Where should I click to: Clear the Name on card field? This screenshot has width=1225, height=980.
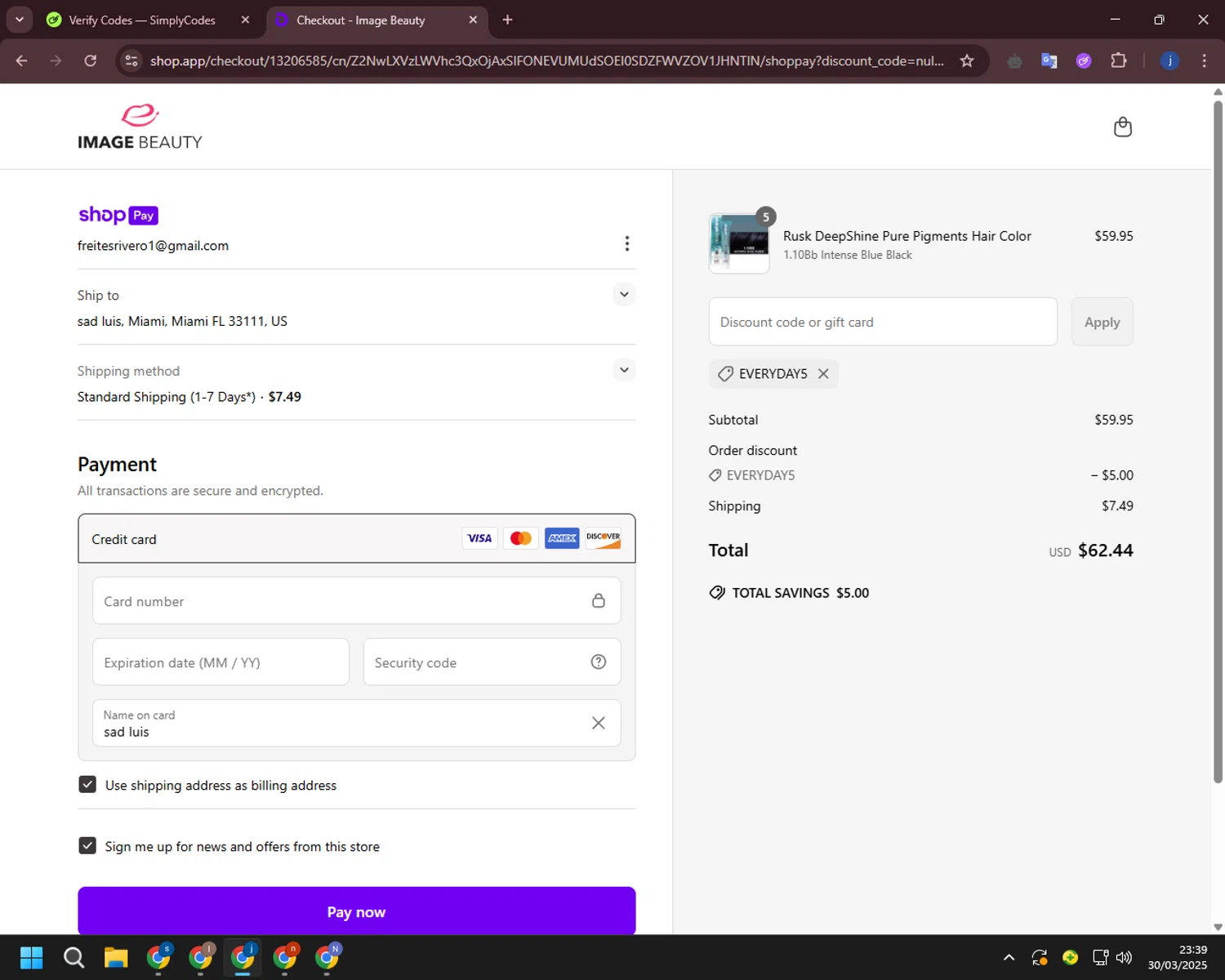coord(599,723)
